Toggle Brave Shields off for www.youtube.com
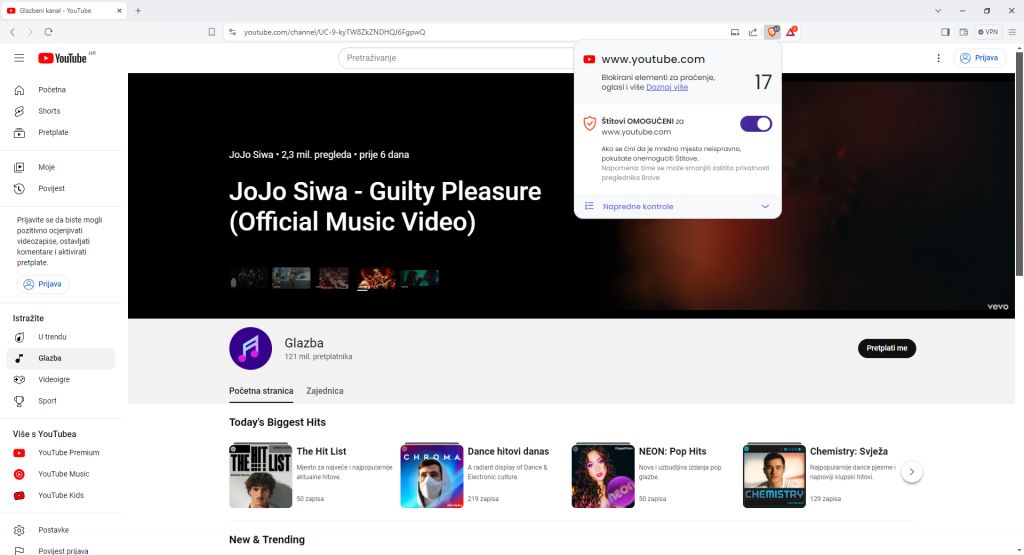The image size is (1024, 555). pos(755,124)
